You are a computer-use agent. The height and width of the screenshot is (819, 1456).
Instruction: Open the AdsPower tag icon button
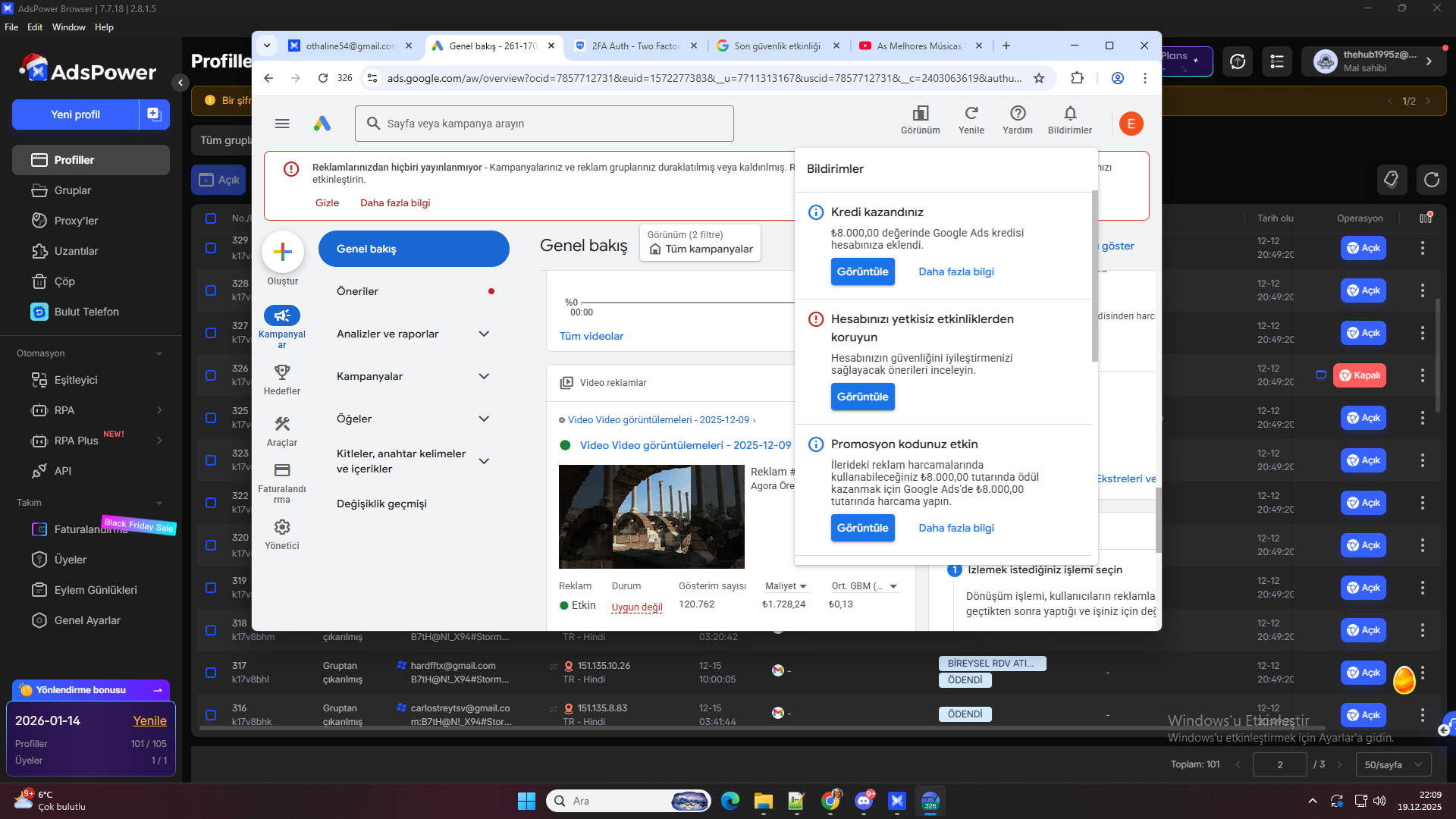(x=1392, y=180)
